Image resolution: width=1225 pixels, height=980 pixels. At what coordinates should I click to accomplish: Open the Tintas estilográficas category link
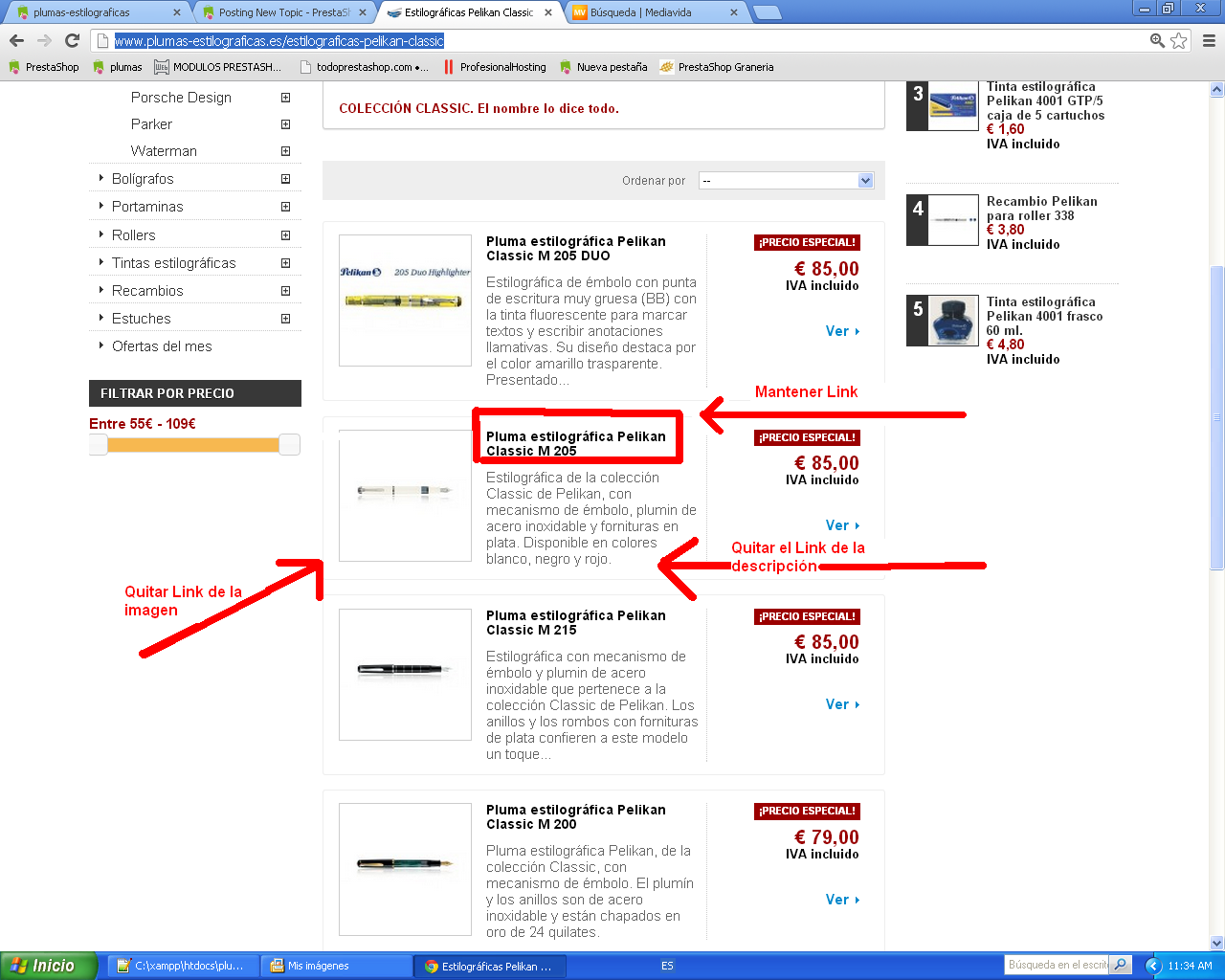(x=173, y=263)
